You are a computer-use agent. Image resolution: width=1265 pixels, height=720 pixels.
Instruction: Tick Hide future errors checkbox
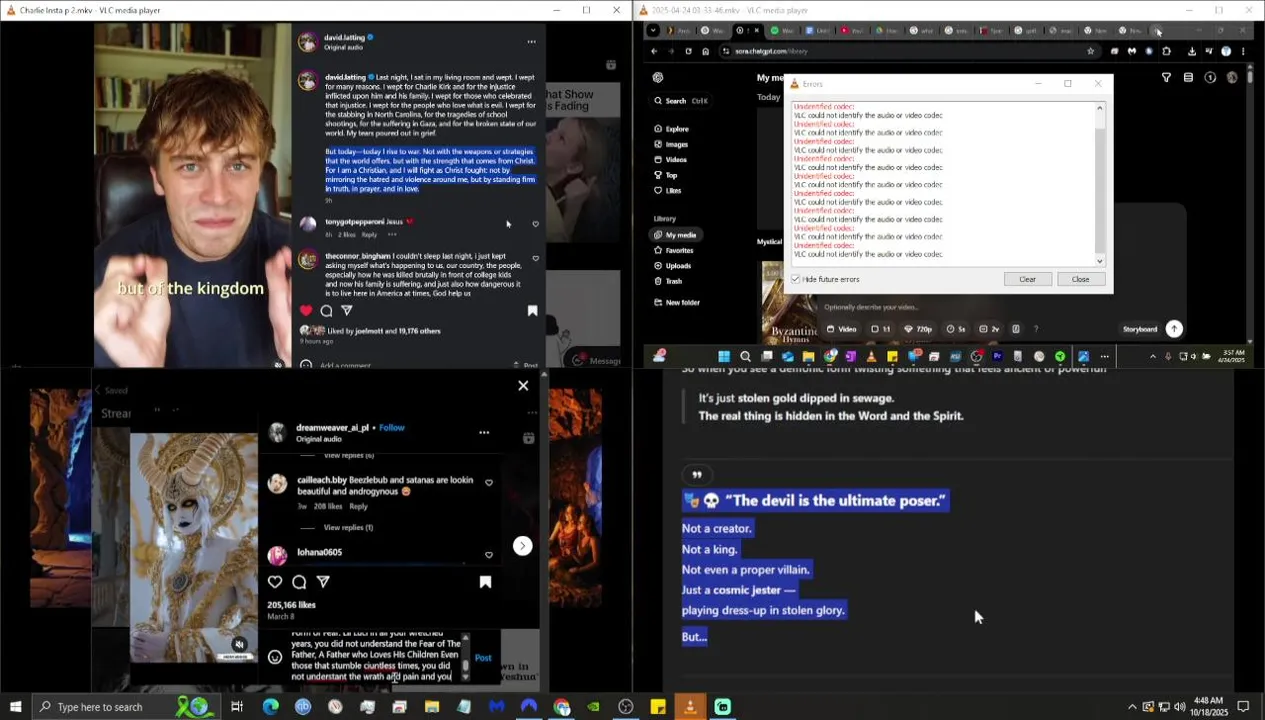[x=796, y=279]
